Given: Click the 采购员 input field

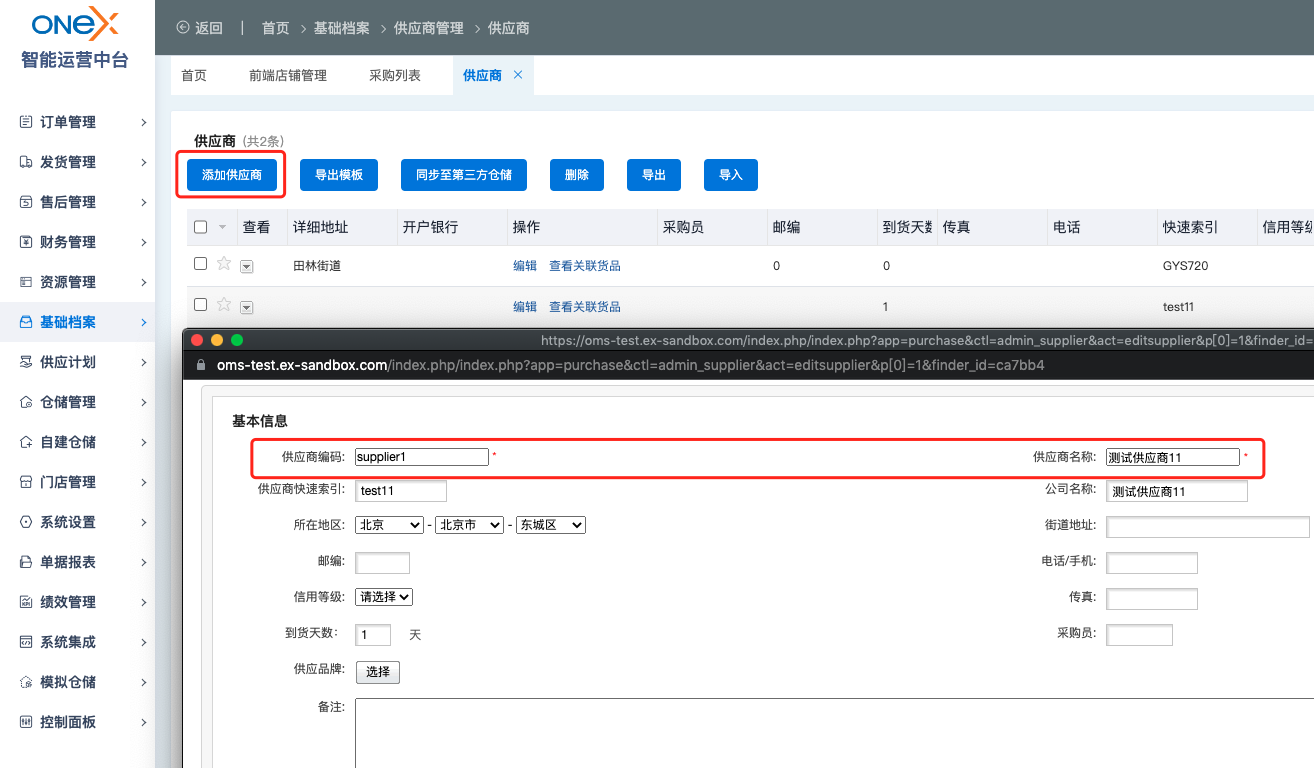Looking at the screenshot, I should [1140, 635].
